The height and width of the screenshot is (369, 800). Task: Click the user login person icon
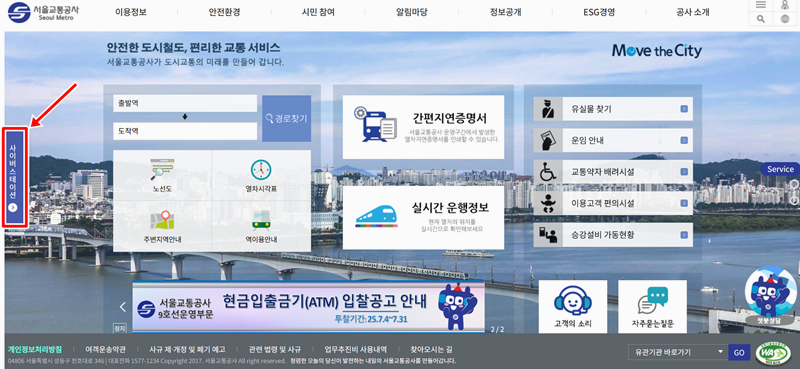click(785, 5)
